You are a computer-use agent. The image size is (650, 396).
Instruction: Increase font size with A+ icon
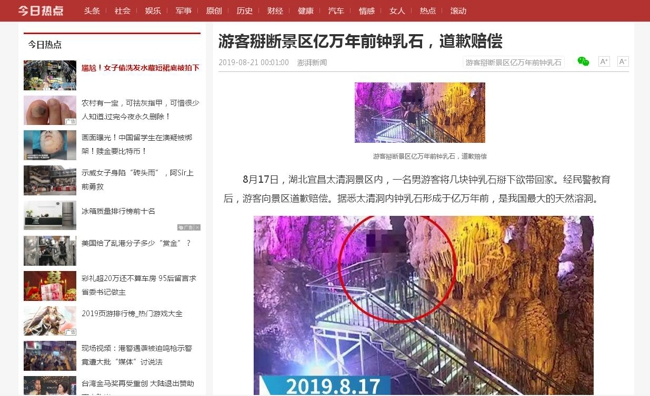(x=604, y=62)
